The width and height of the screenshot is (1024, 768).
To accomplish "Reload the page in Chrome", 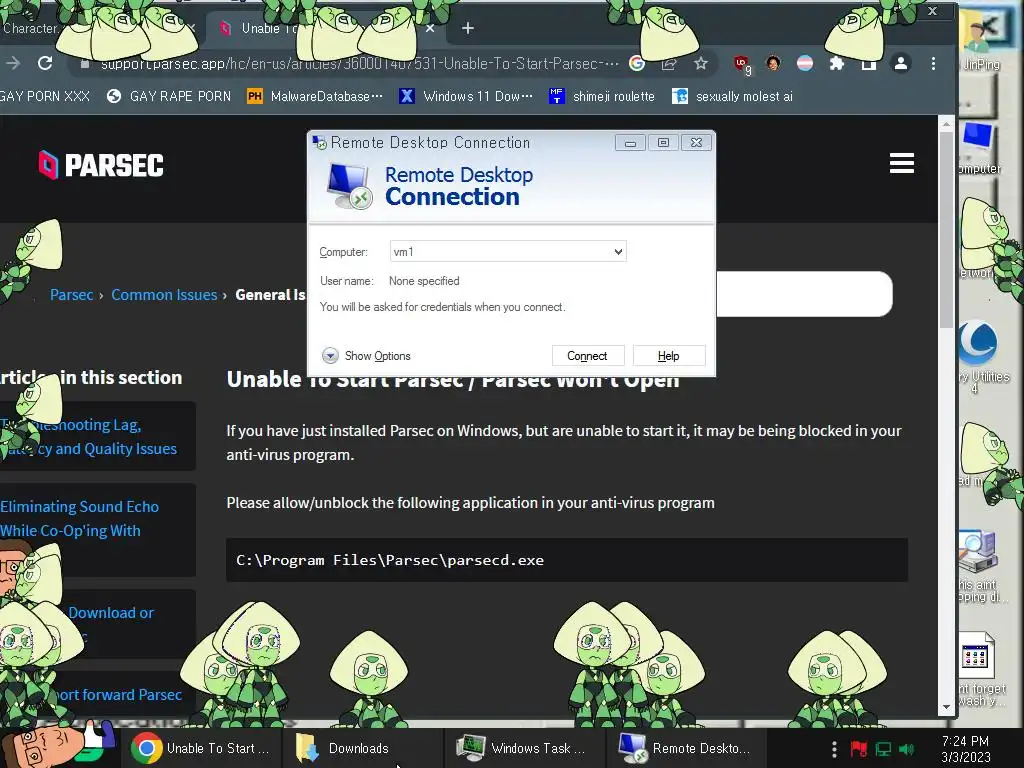I will click(x=45, y=63).
